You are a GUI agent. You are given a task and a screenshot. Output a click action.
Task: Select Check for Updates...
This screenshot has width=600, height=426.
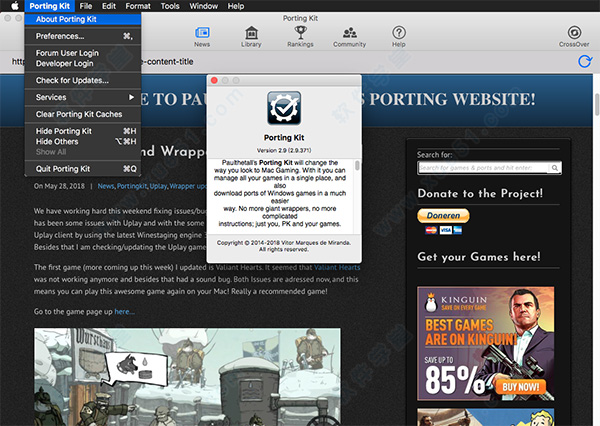[x=83, y=80]
